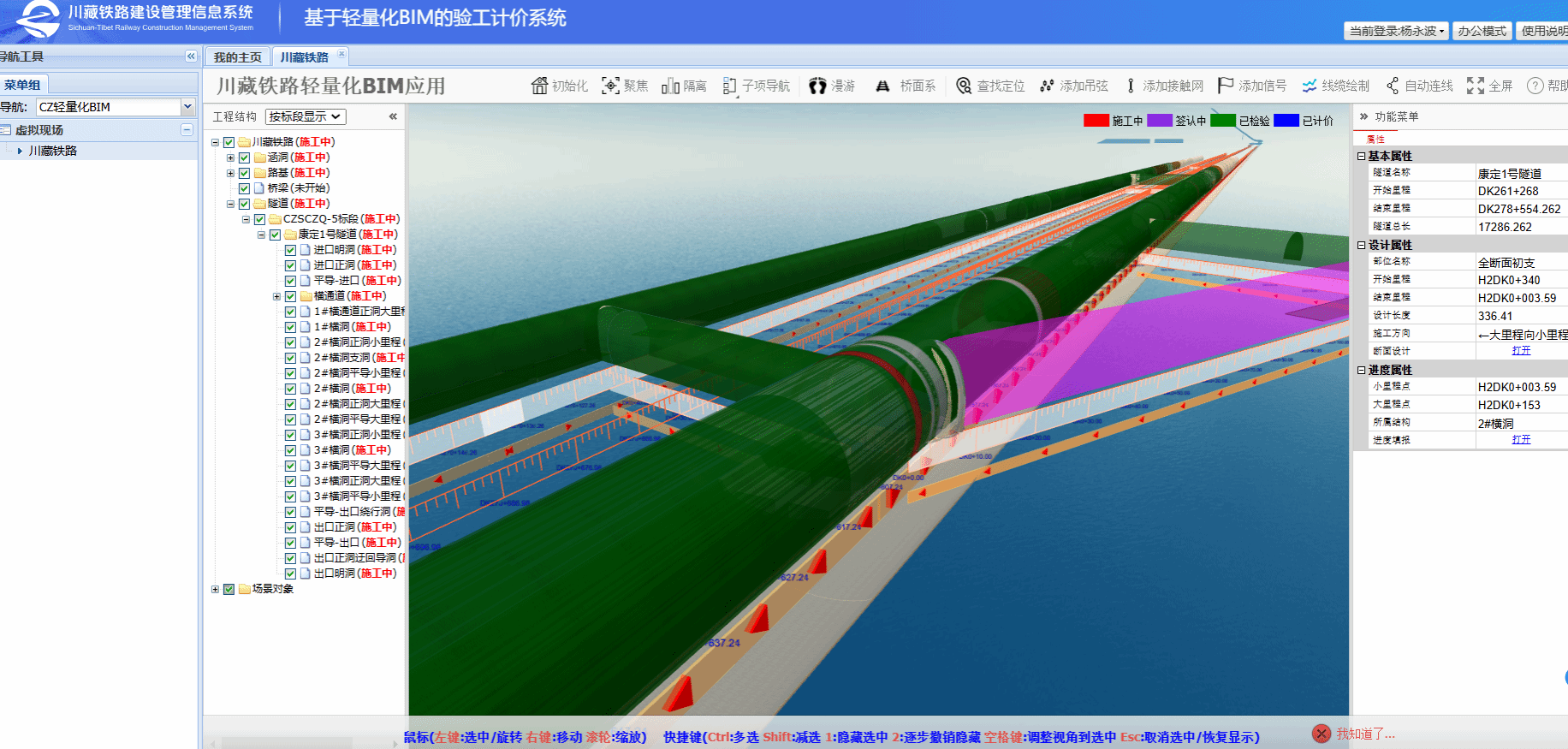Click the blue 已计价 legend swatch
Viewport: 1568px width, 749px height.
[x=1286, y=121]
